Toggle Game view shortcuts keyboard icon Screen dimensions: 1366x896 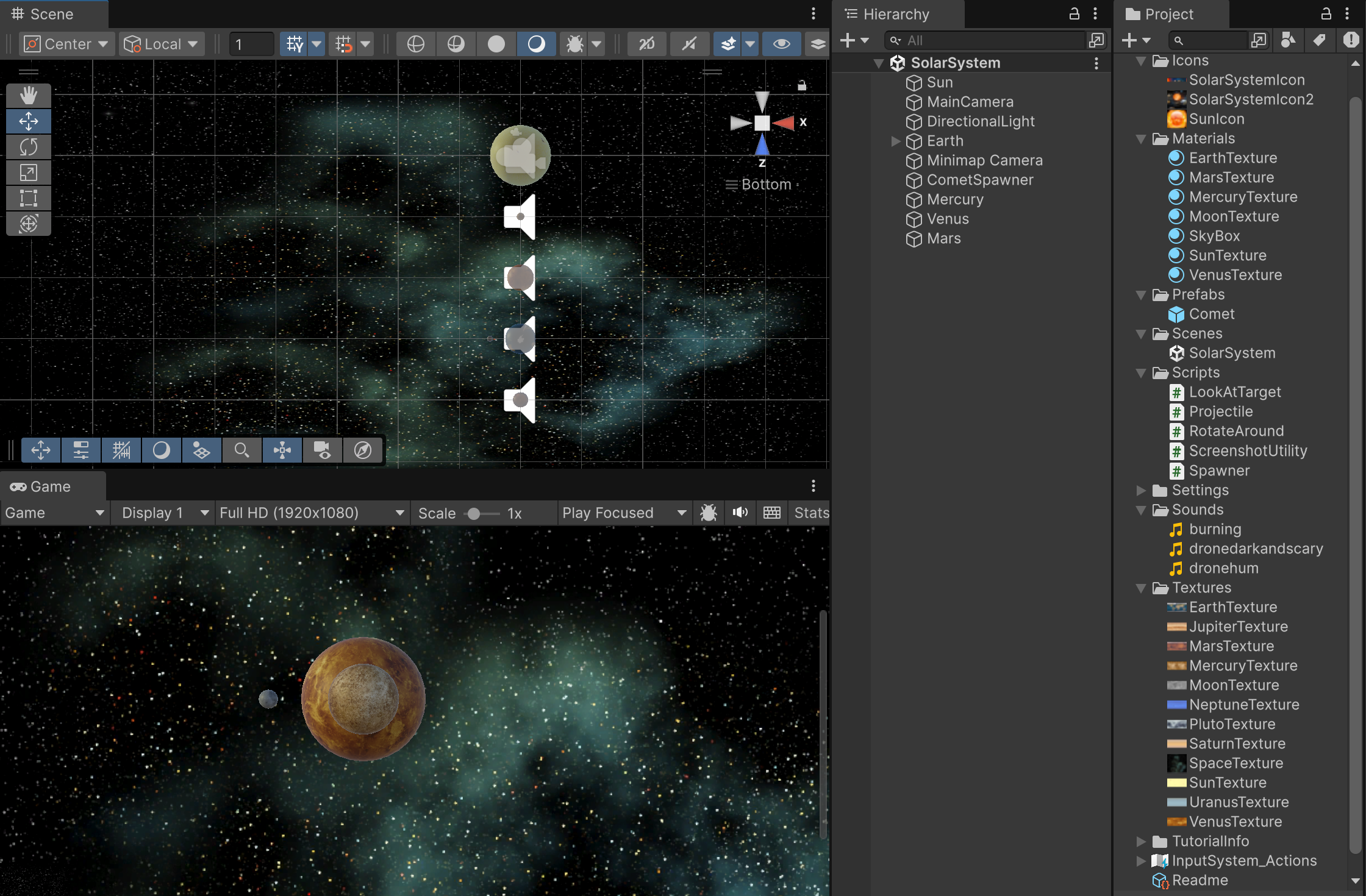coord(771,513)
